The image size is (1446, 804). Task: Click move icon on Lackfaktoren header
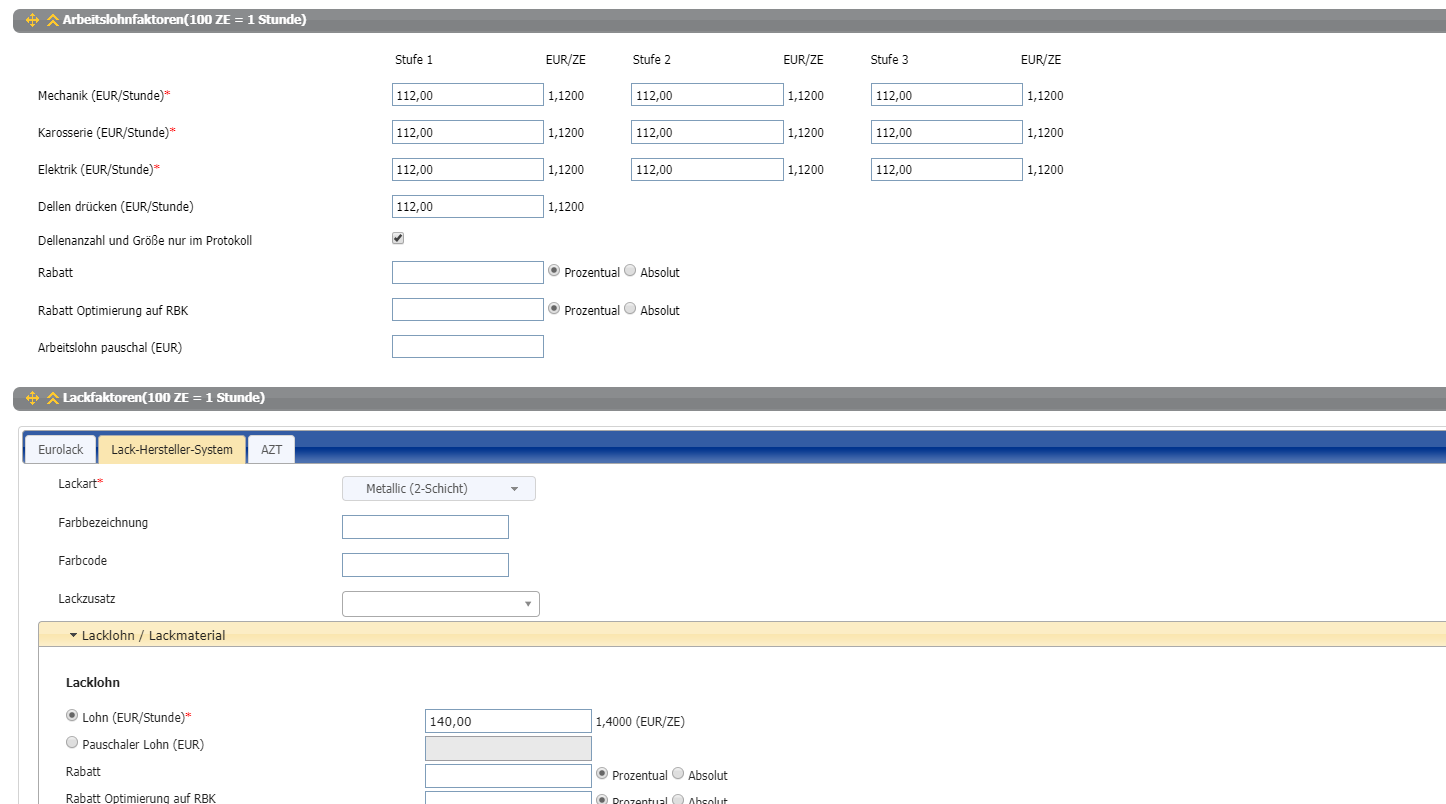tap(32, 398)
